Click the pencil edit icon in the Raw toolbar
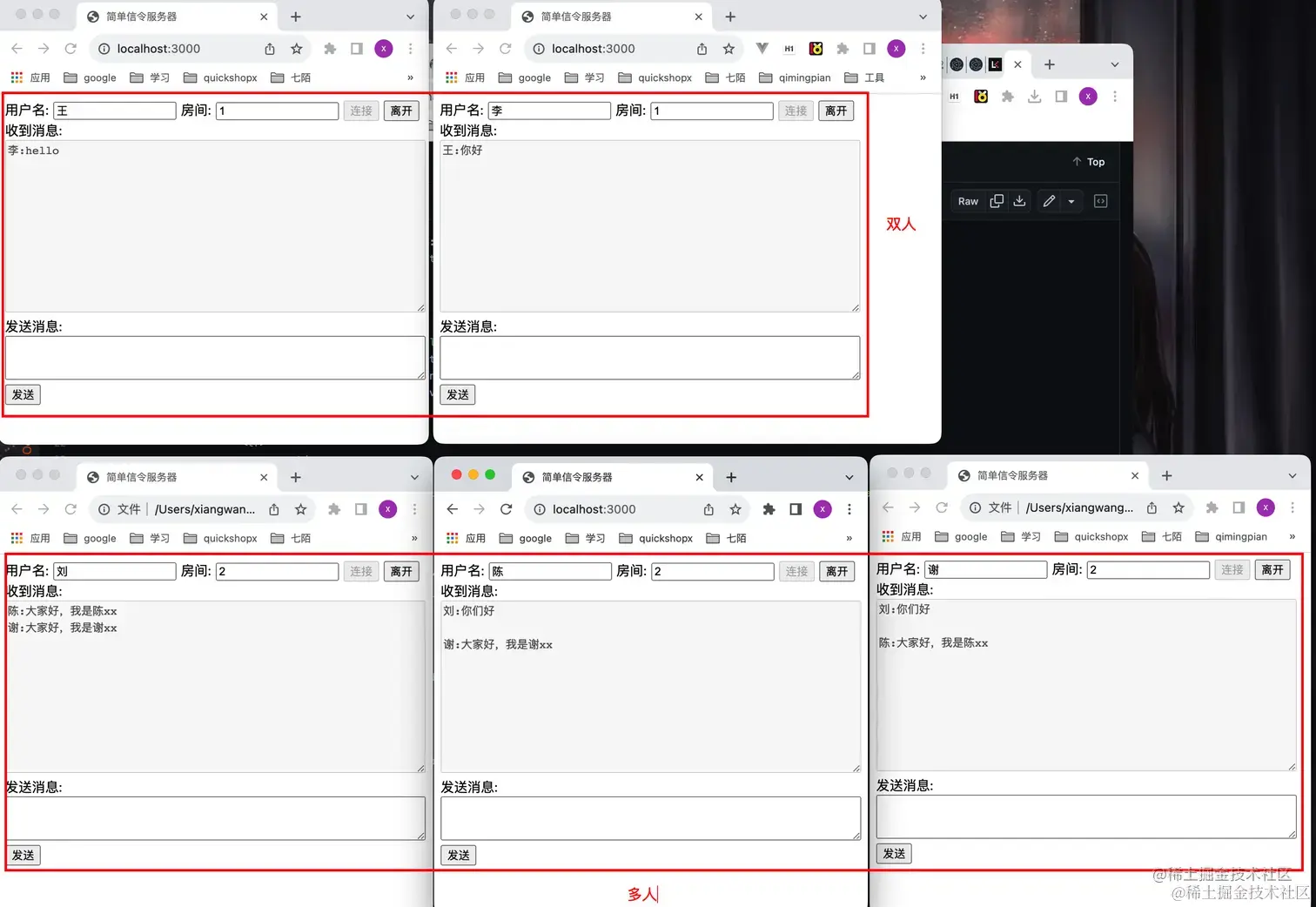Image resolution: width=1316 pixels, height=907 pixels. point(1050,201)
